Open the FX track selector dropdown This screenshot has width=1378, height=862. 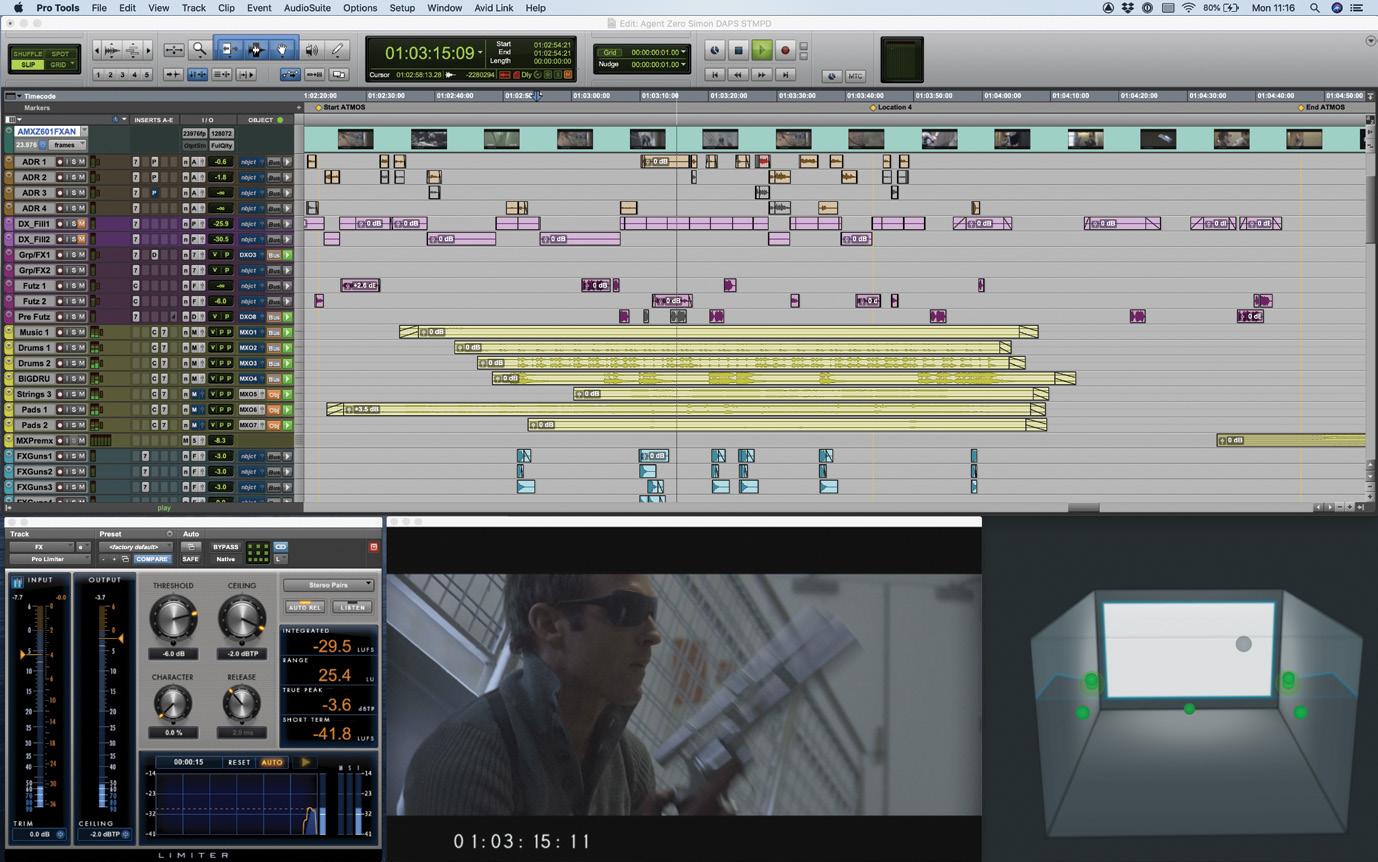tap(40, 547)
